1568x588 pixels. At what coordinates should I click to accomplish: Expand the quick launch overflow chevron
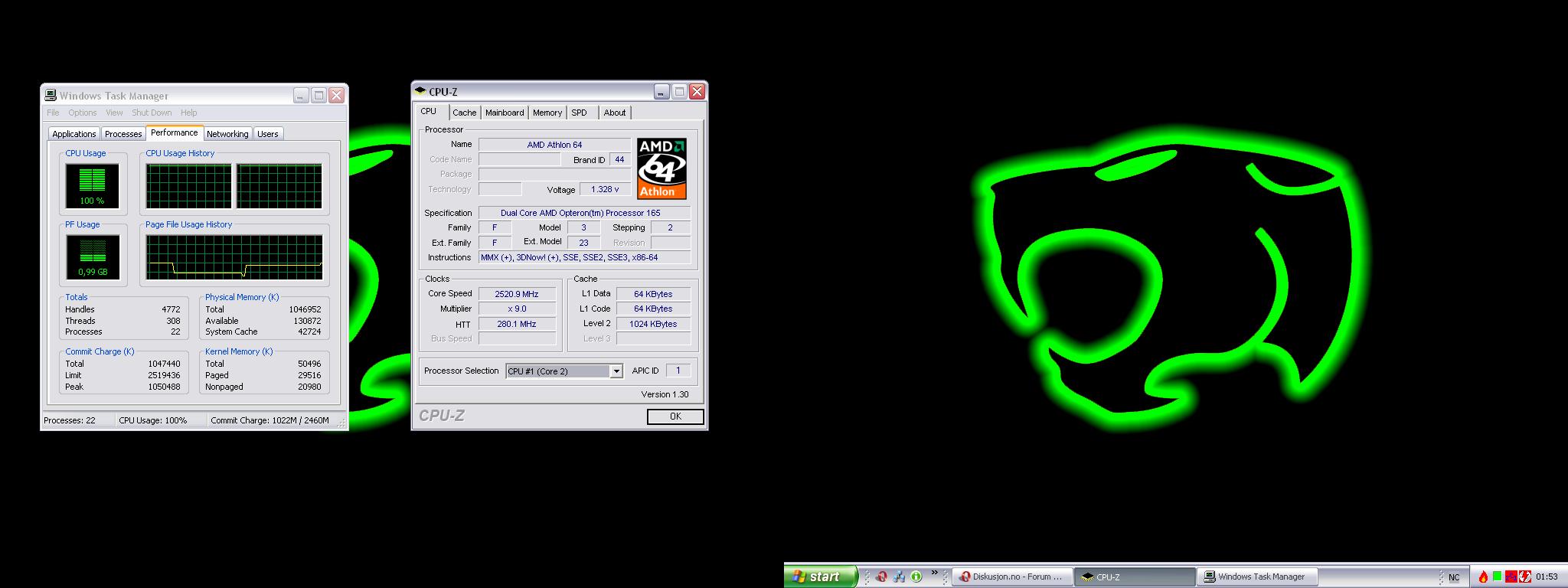pyautogui.click(x=934, y=573)
